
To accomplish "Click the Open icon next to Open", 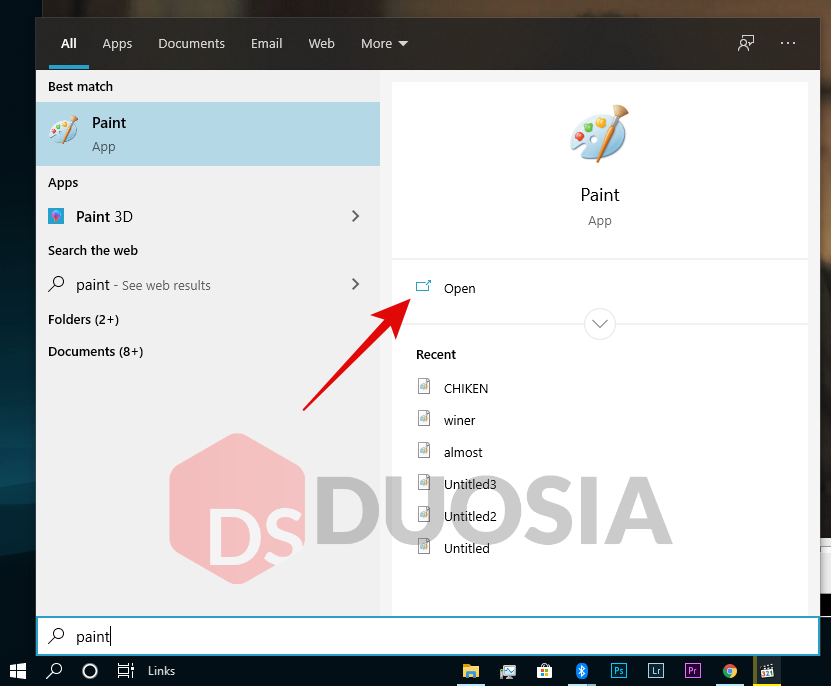I will [x=423, y=287].
